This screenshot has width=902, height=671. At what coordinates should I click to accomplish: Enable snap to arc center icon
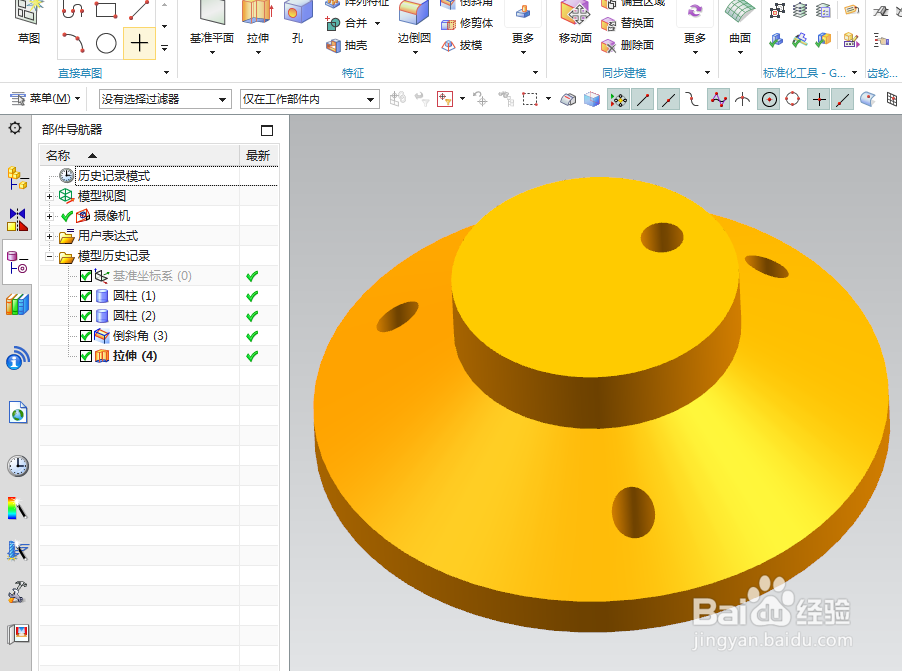pyautogui.click(x=769, y=100)
